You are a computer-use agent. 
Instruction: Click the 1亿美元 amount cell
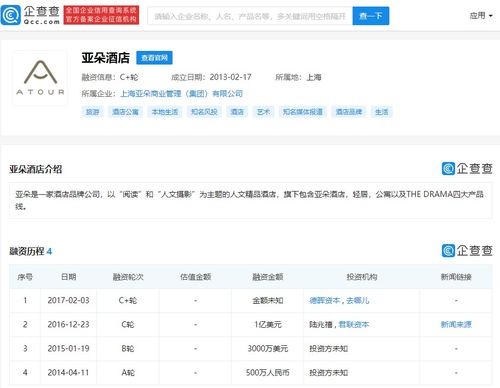268,325
